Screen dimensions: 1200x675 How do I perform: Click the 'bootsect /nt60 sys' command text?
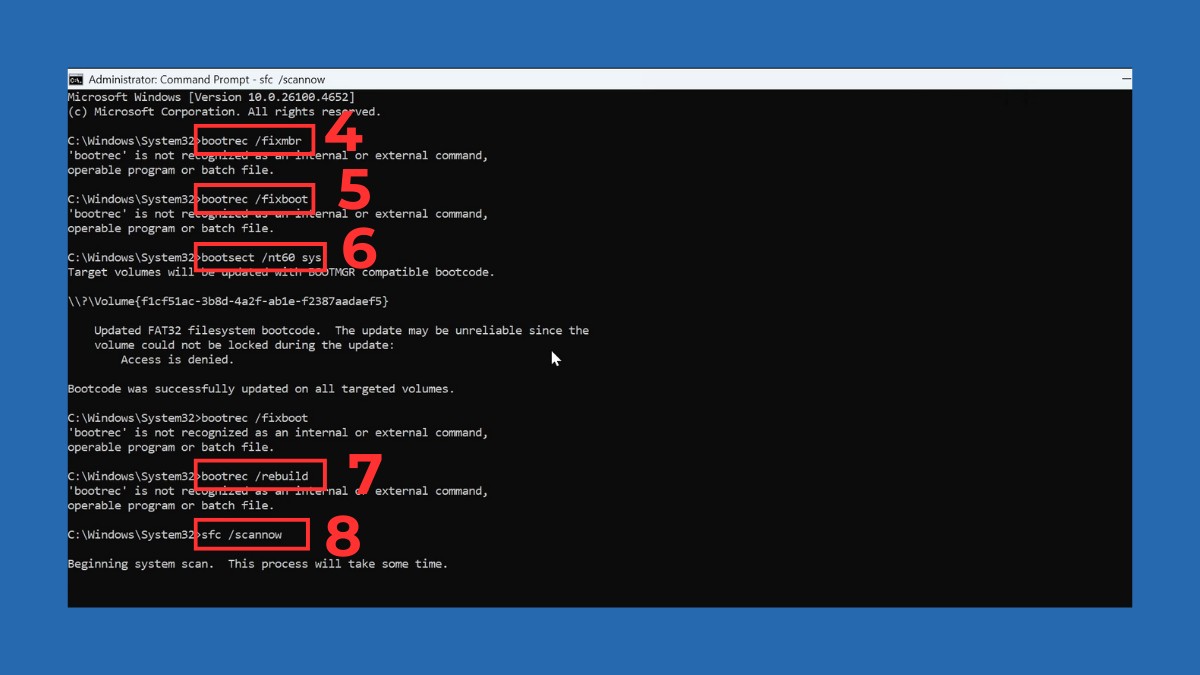click(x=261, y=258)
